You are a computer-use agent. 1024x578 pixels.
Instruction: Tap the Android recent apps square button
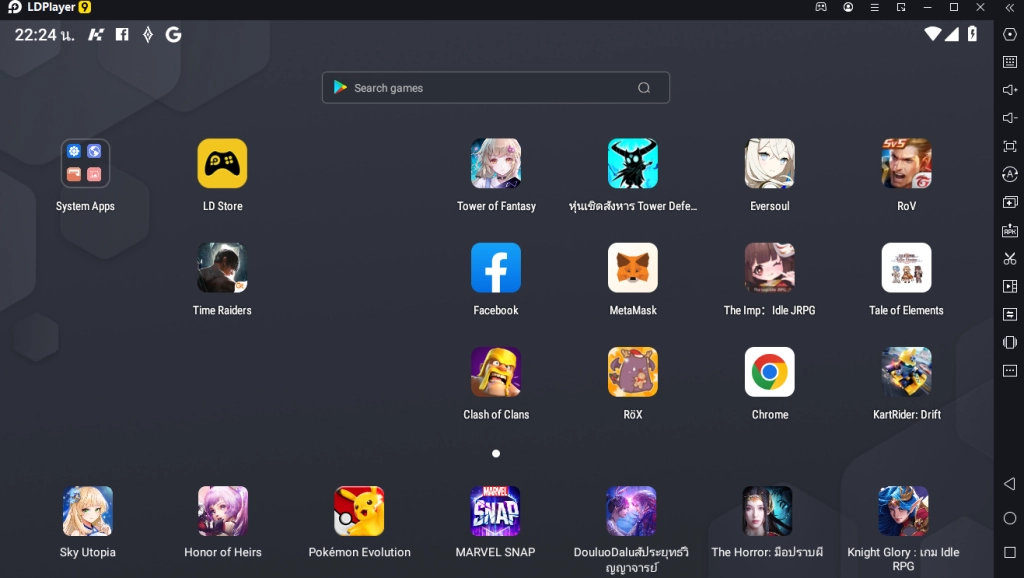coord(1010,553)
